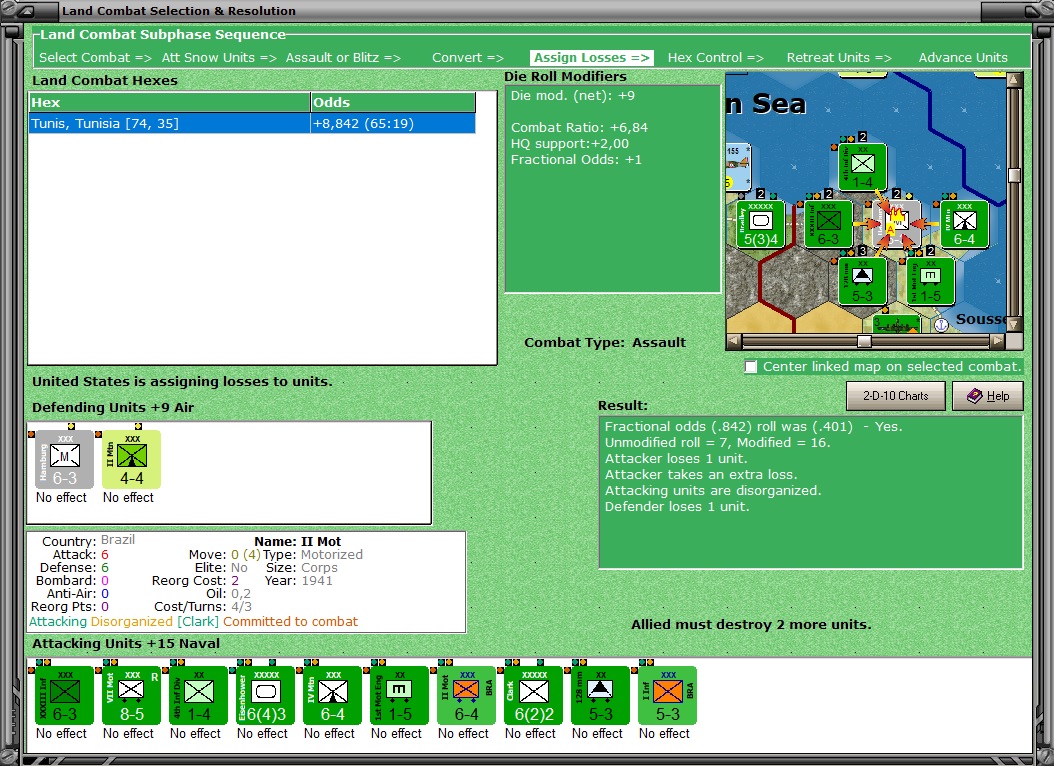1054x766 pixels.
Task: Click 'Combat Ratio: +6,84' line
Action: 579,128
